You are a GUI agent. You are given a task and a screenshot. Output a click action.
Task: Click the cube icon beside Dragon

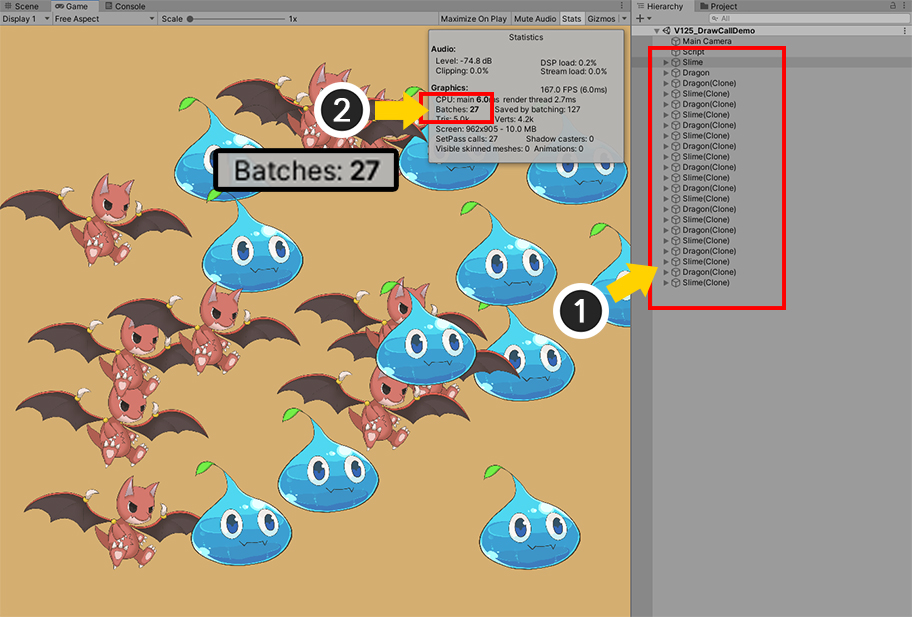[x=676, y=73]
